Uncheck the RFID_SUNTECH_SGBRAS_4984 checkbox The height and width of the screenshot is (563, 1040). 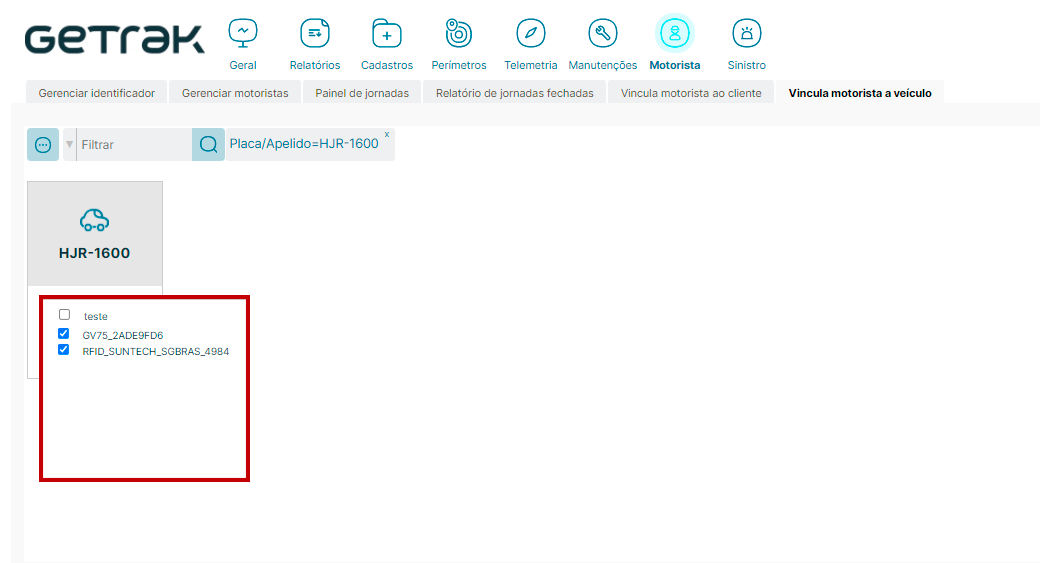64,350
